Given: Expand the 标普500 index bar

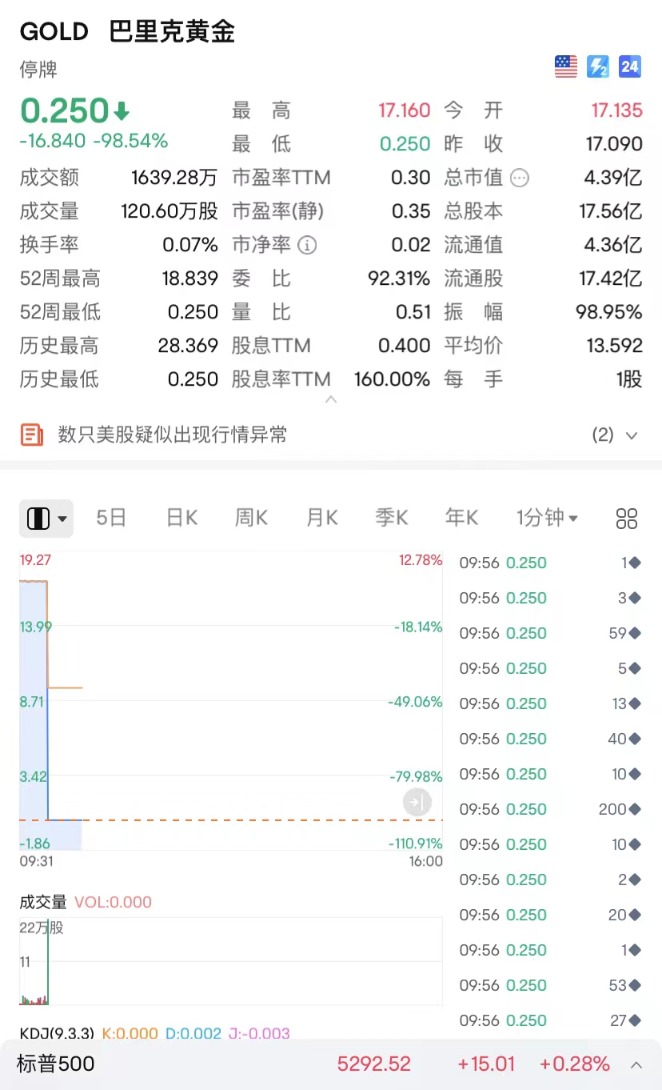Looking at the screenshot, I should click(636, 1064).
